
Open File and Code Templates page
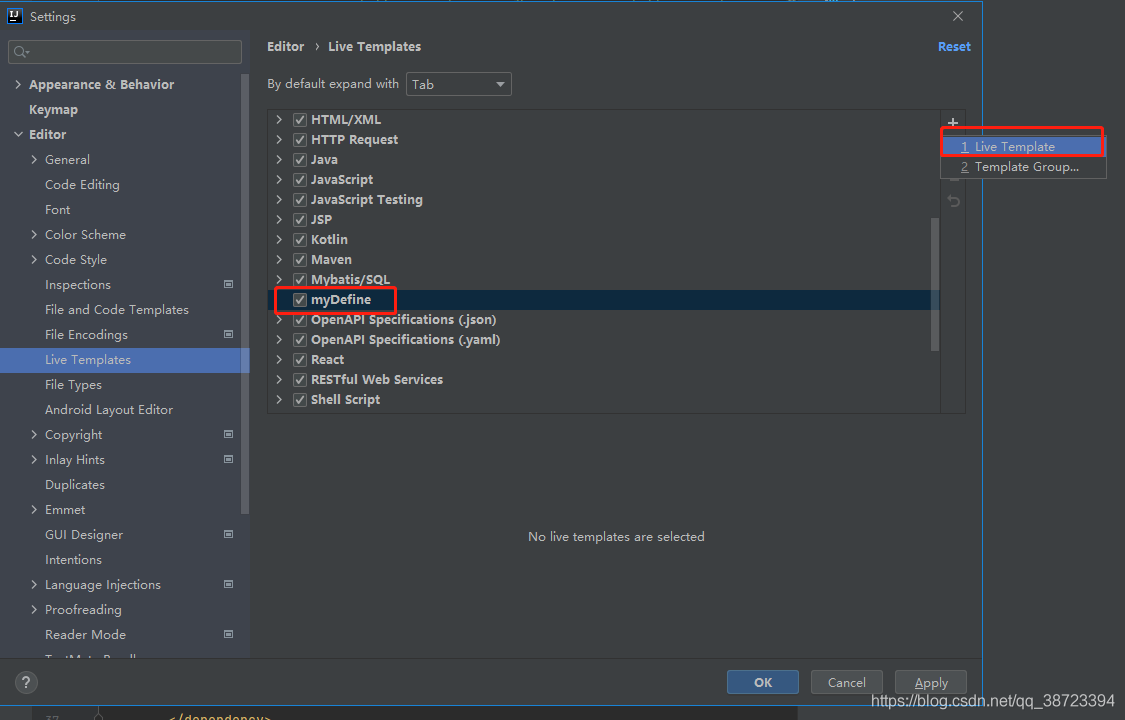117,310
